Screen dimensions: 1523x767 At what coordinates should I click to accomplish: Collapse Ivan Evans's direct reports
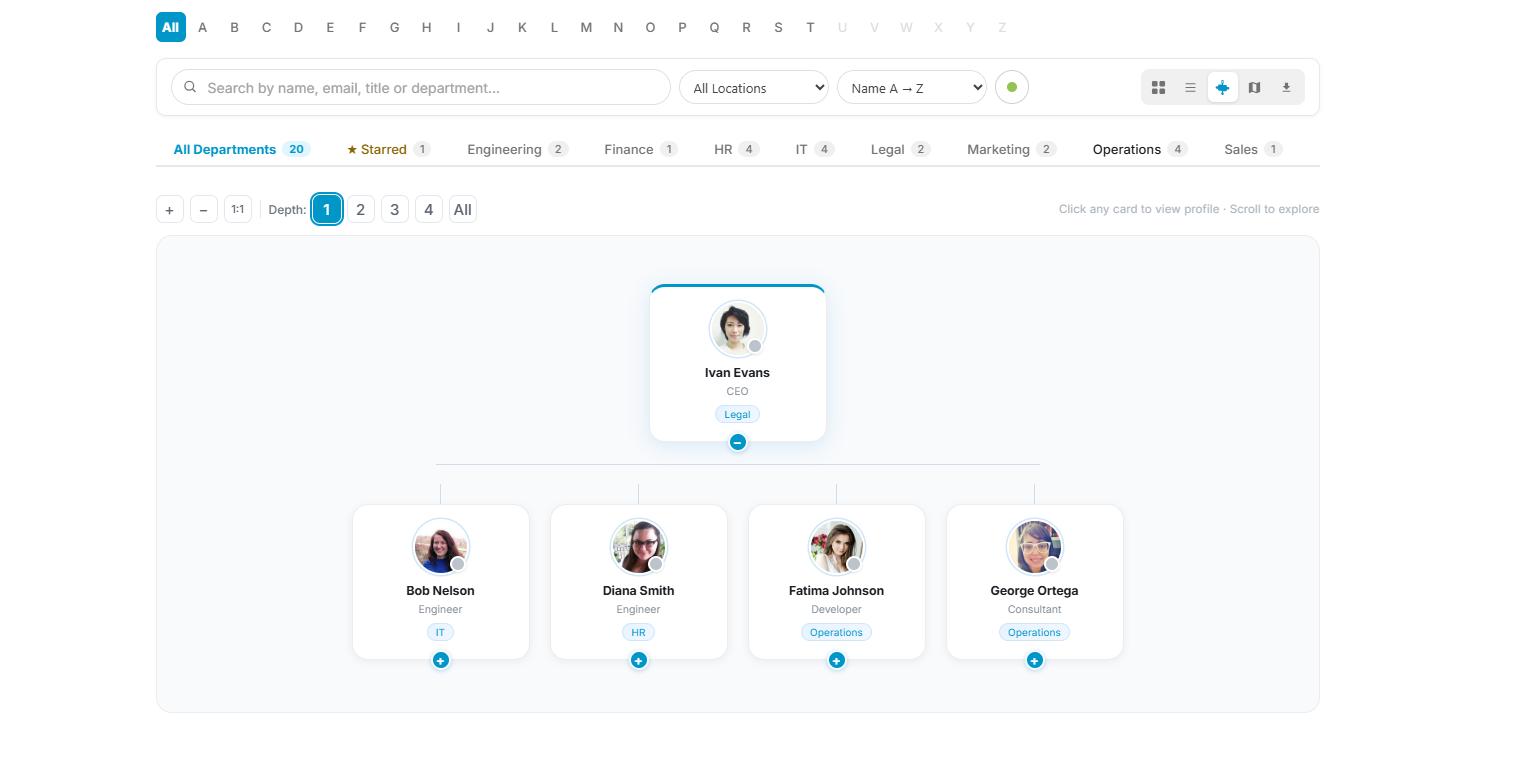point(738,442)
